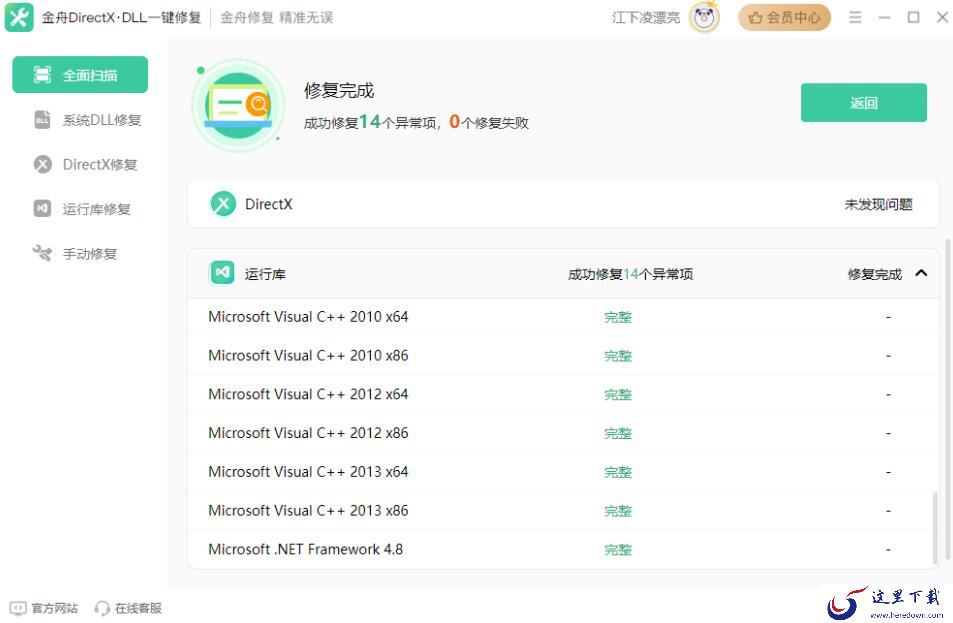Minimize the application window
This screenshot has width=953, height=623.
click(x=884, y=18)
